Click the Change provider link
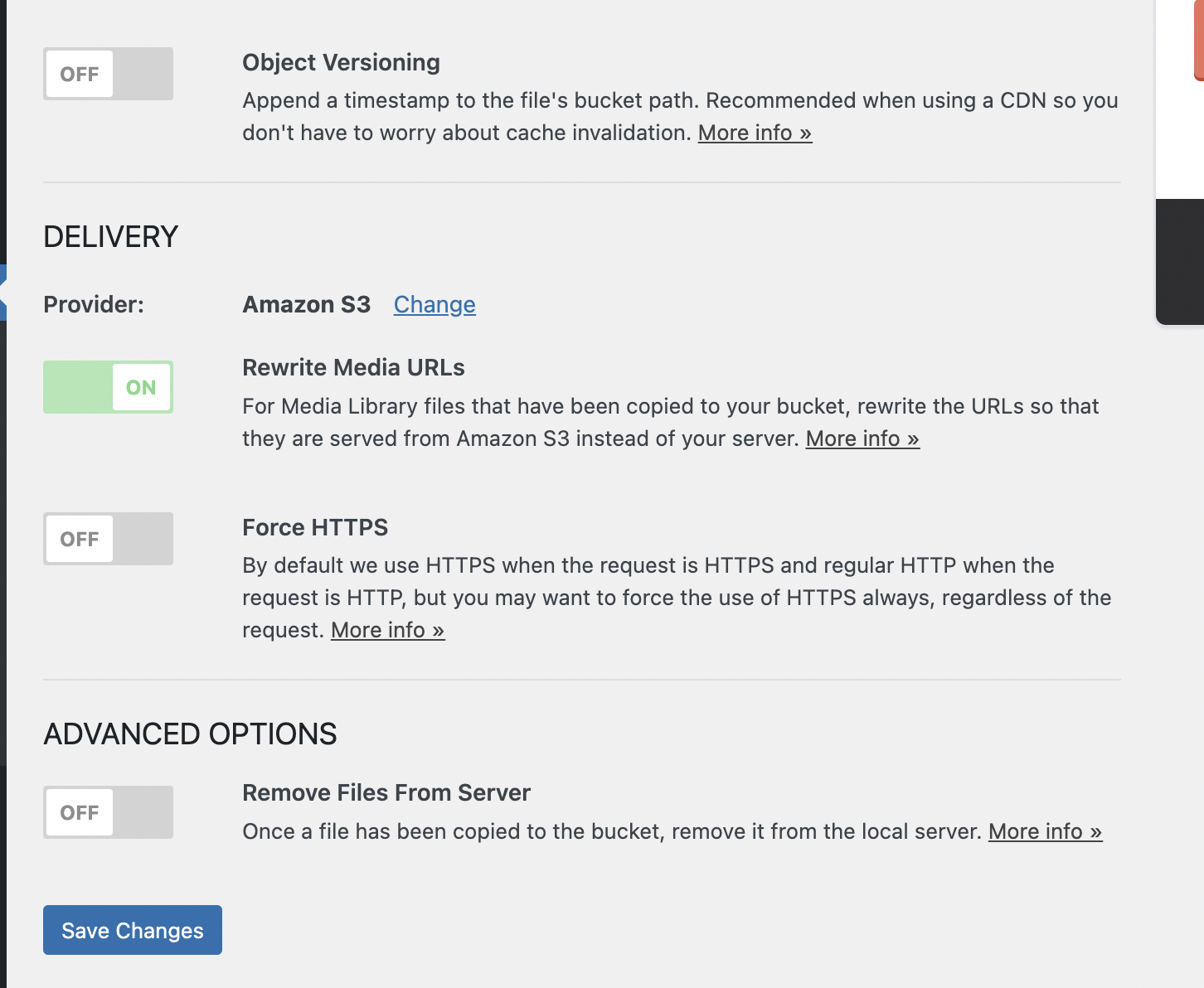 point(434,304)
